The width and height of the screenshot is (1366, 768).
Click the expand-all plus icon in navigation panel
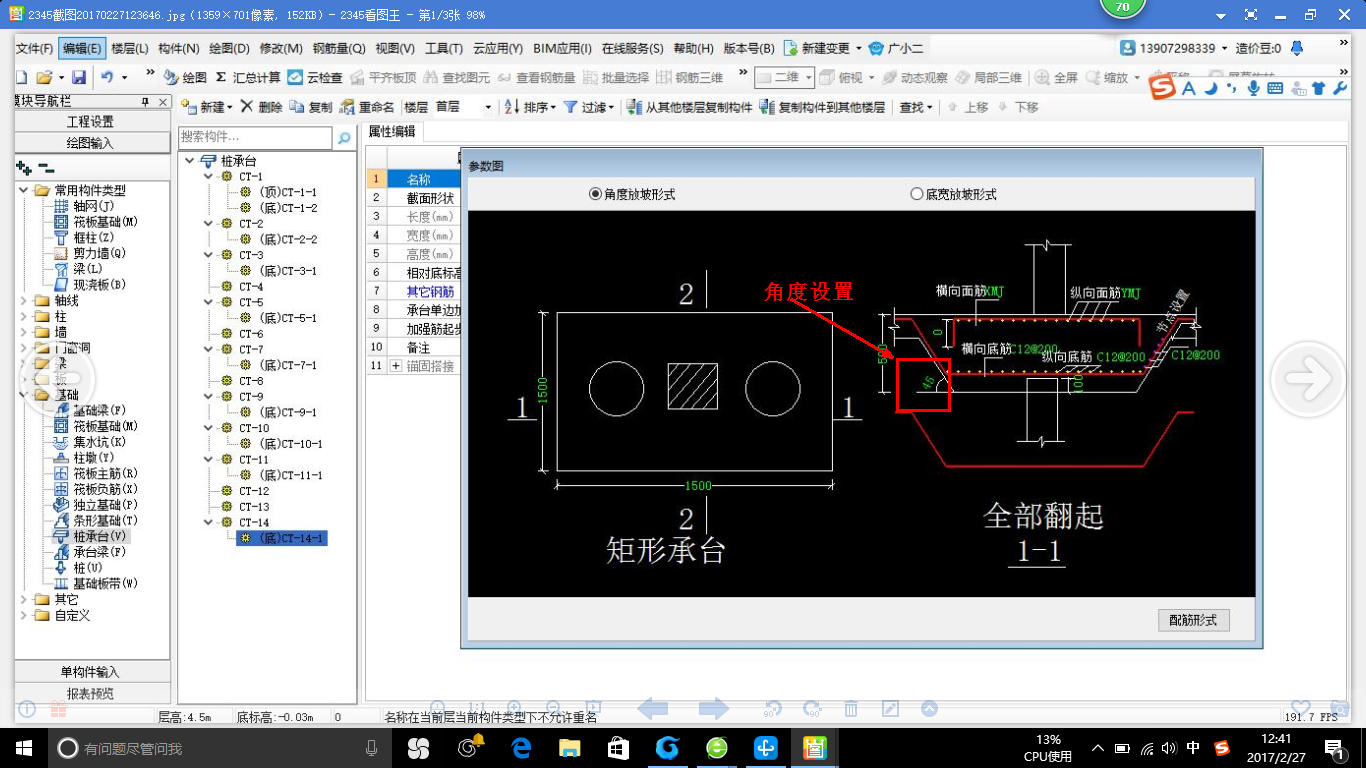[x=24, y=168]
